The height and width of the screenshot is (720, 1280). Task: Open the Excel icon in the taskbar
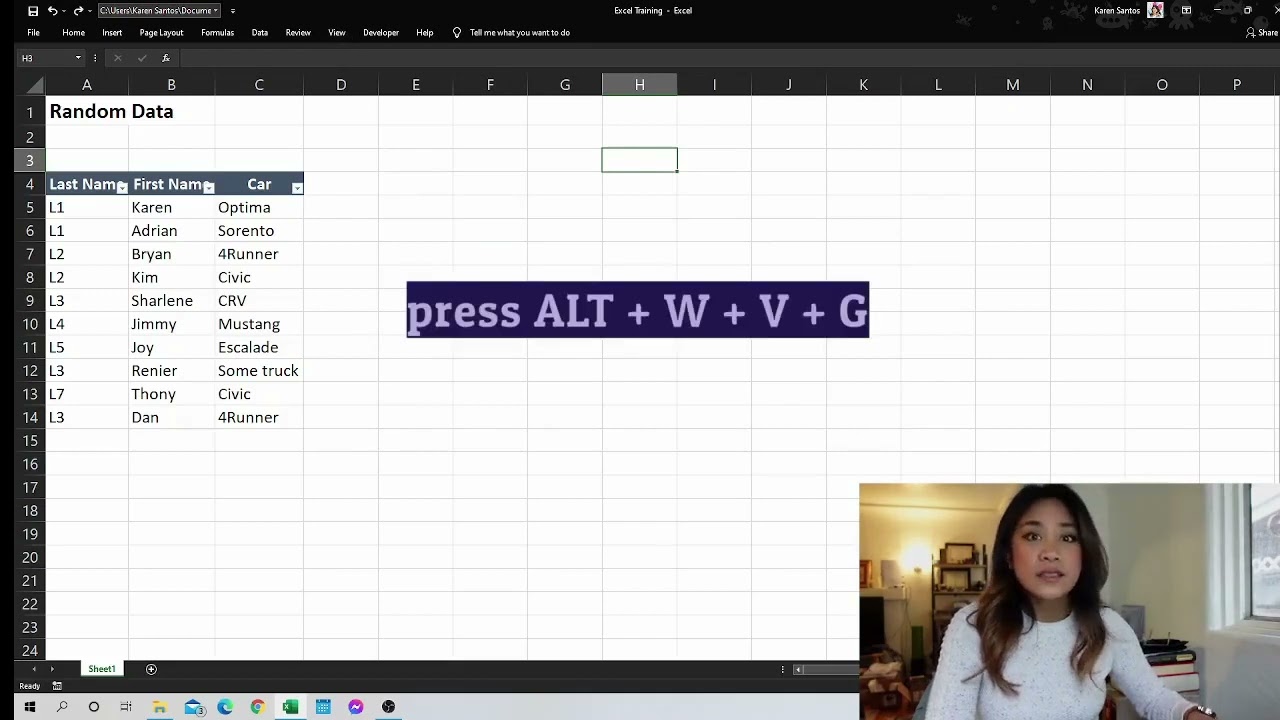coord(290,707)
